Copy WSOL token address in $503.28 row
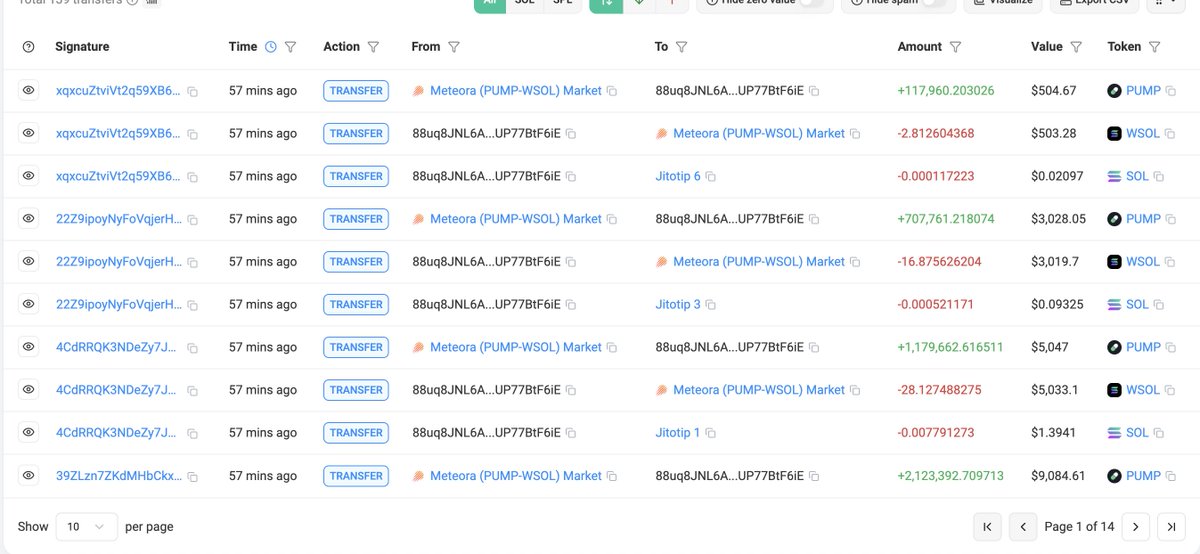The image size is (1200, 554). pyautogui.click(x=1170, y=134)
